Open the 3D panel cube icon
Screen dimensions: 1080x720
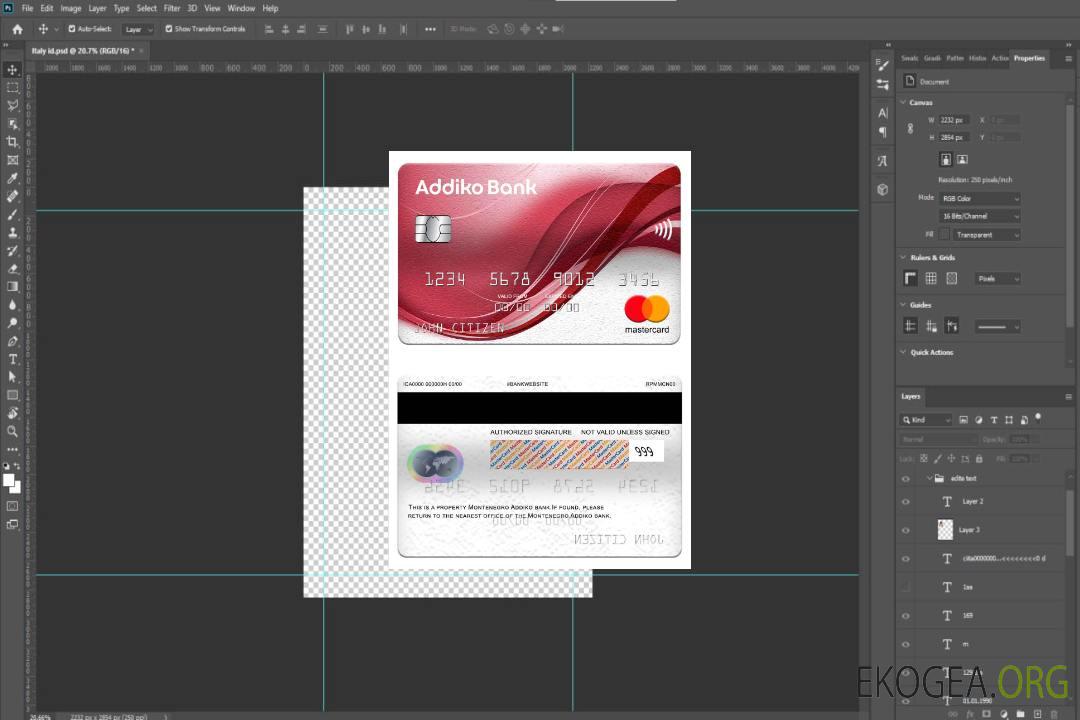coord(882,189)
